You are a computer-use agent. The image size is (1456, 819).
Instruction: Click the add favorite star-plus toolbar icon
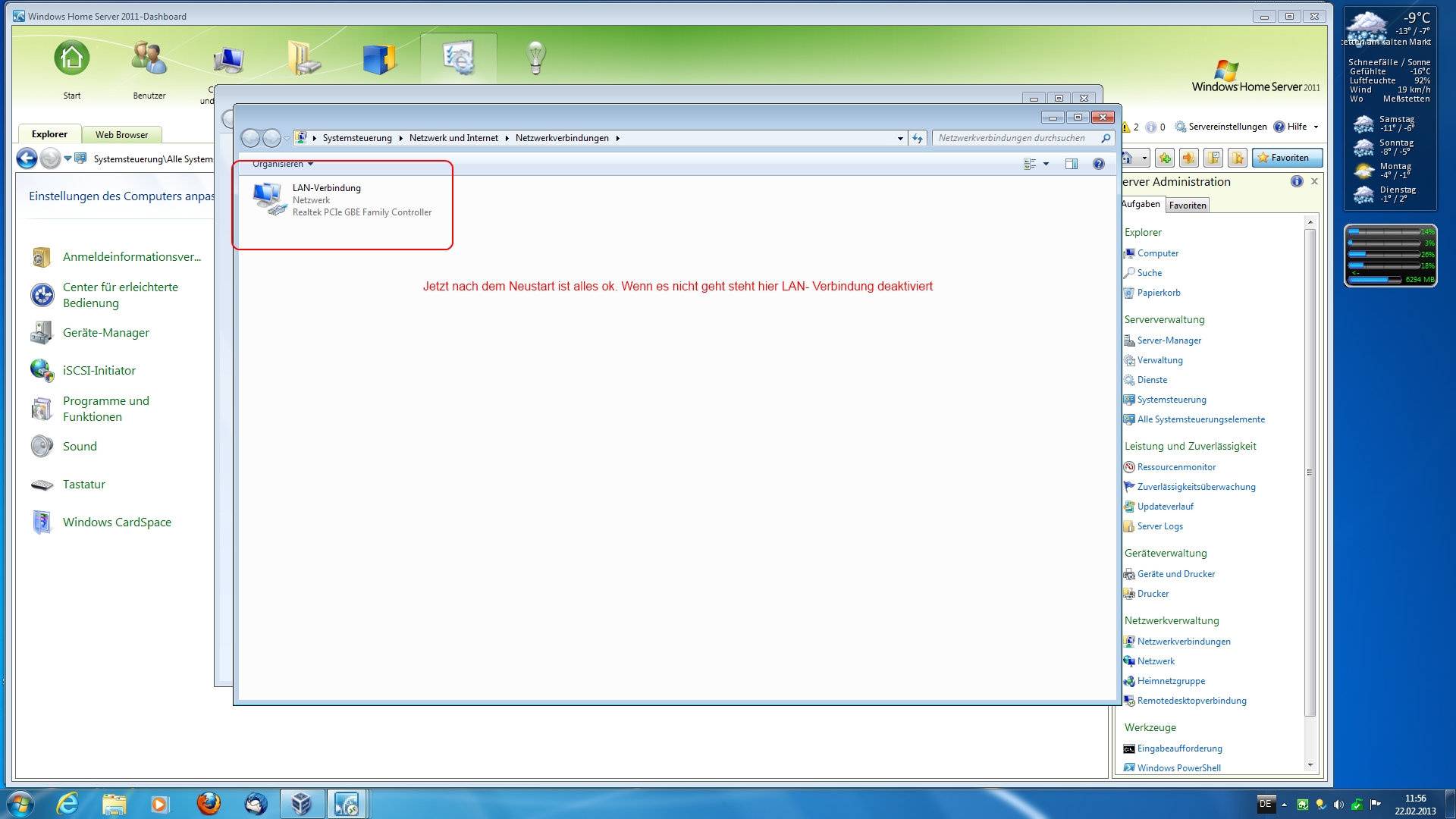tap(1165, 158)
